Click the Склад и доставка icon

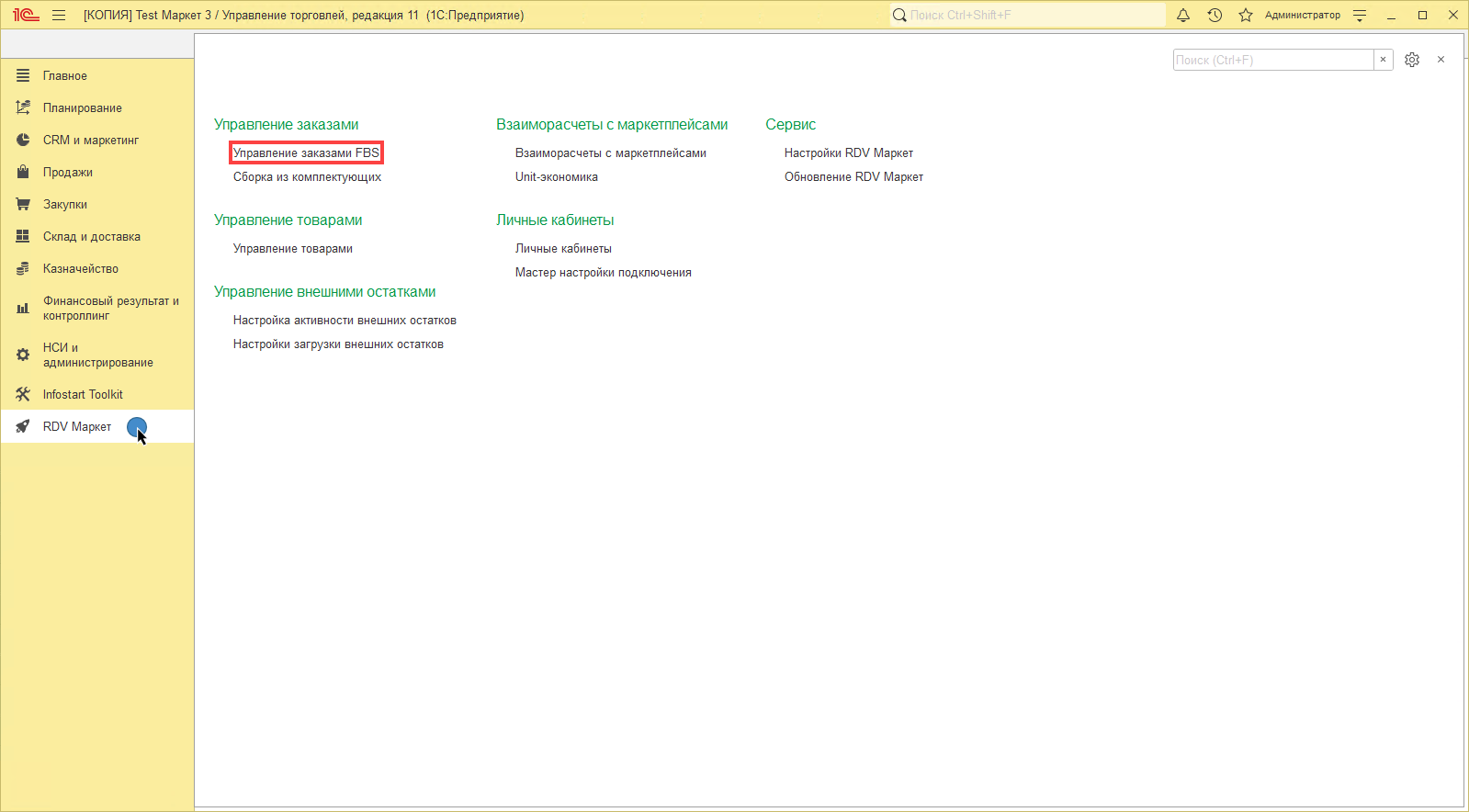[23, 236]
